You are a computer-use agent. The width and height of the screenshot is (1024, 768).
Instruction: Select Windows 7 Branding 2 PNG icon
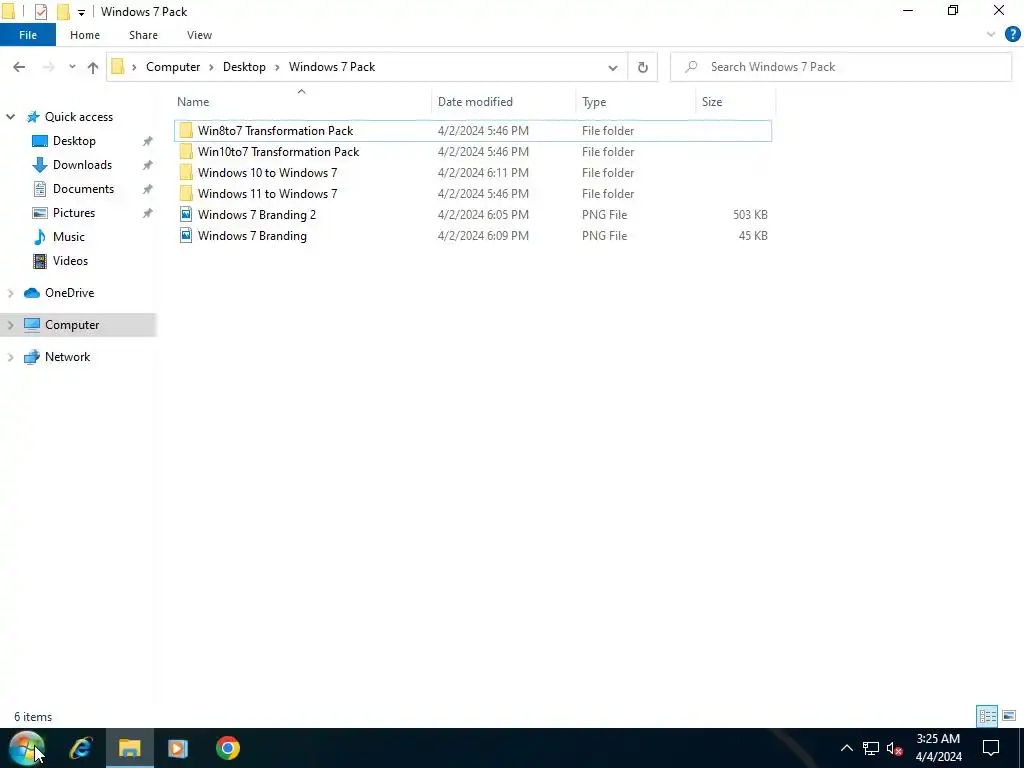[x=186, y=214]
